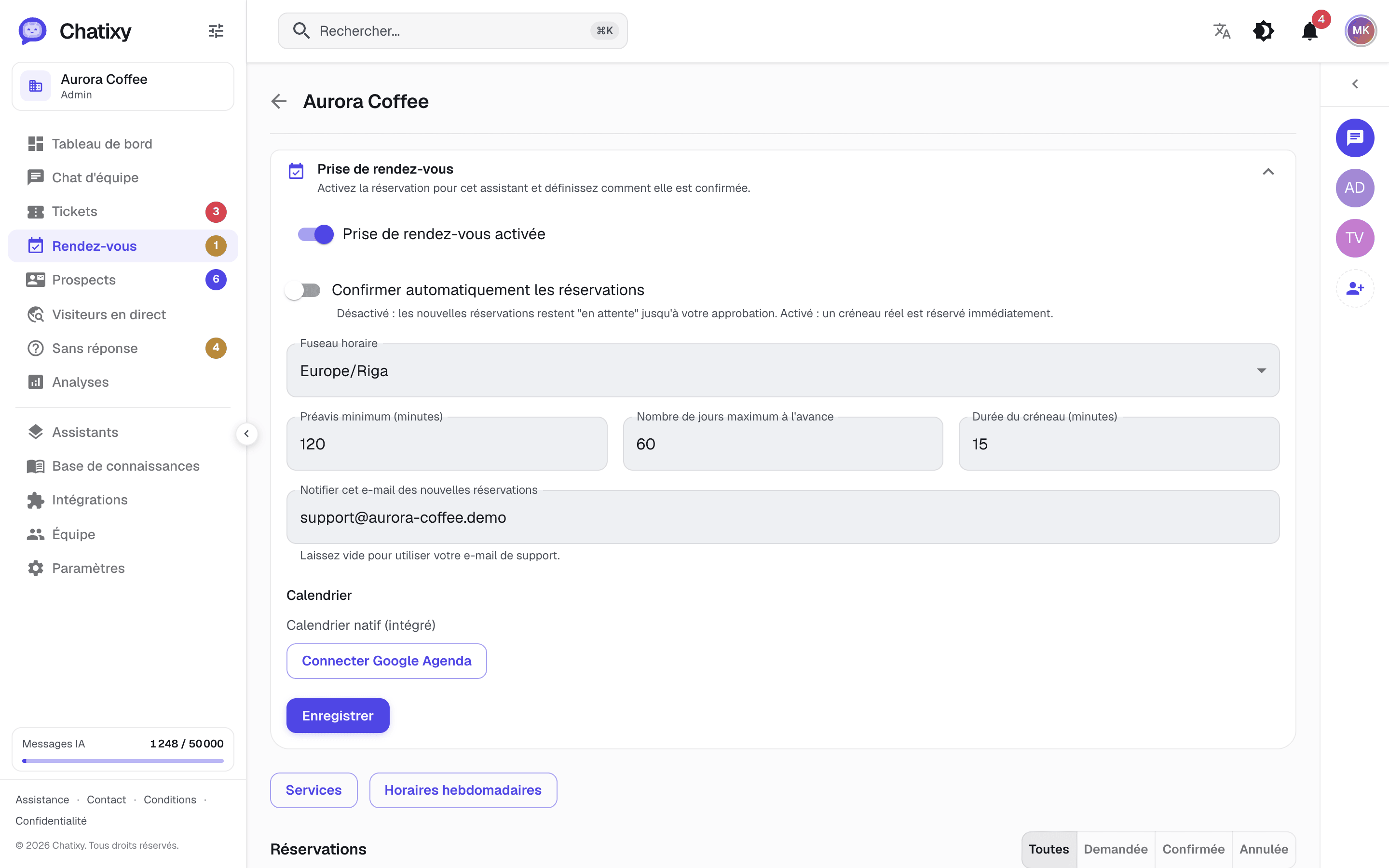The height and width of the screenshot is (868, 1389).
Task: Click the Prospects contact card icon
Action: click(36, 280)
